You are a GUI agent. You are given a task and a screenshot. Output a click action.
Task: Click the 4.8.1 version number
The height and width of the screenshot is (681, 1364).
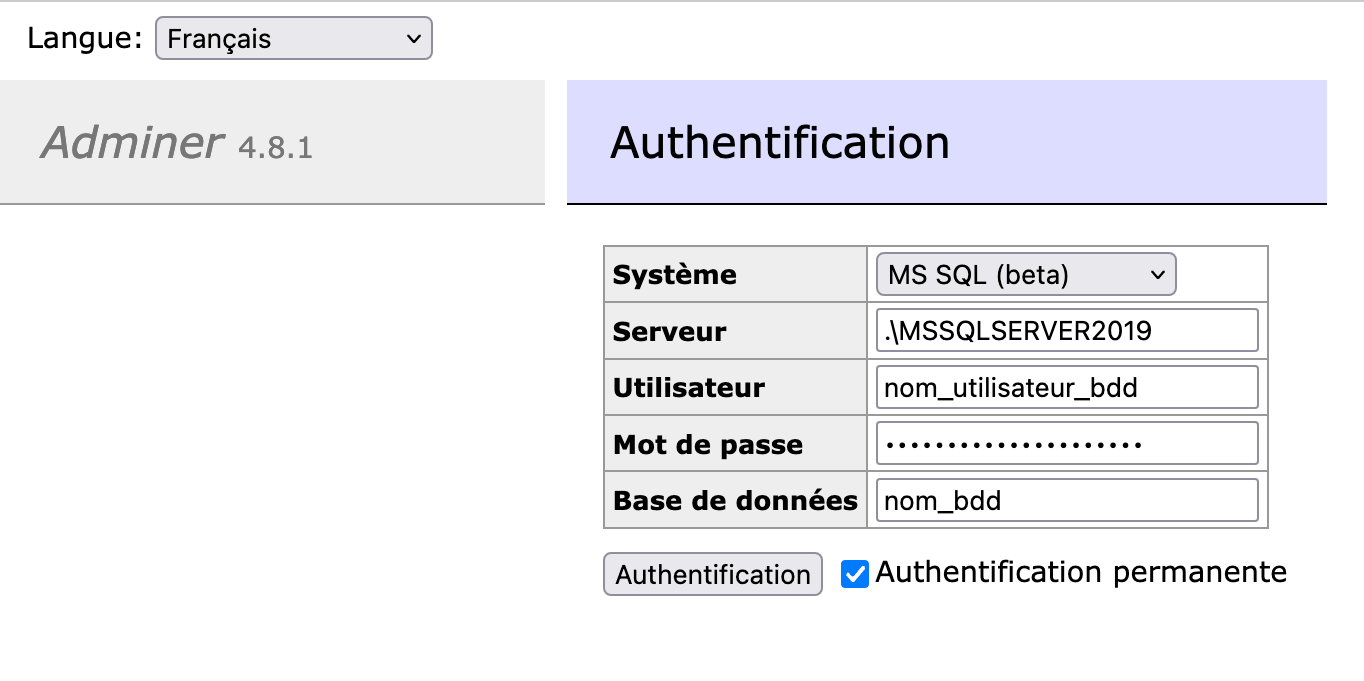click(275, 148)
